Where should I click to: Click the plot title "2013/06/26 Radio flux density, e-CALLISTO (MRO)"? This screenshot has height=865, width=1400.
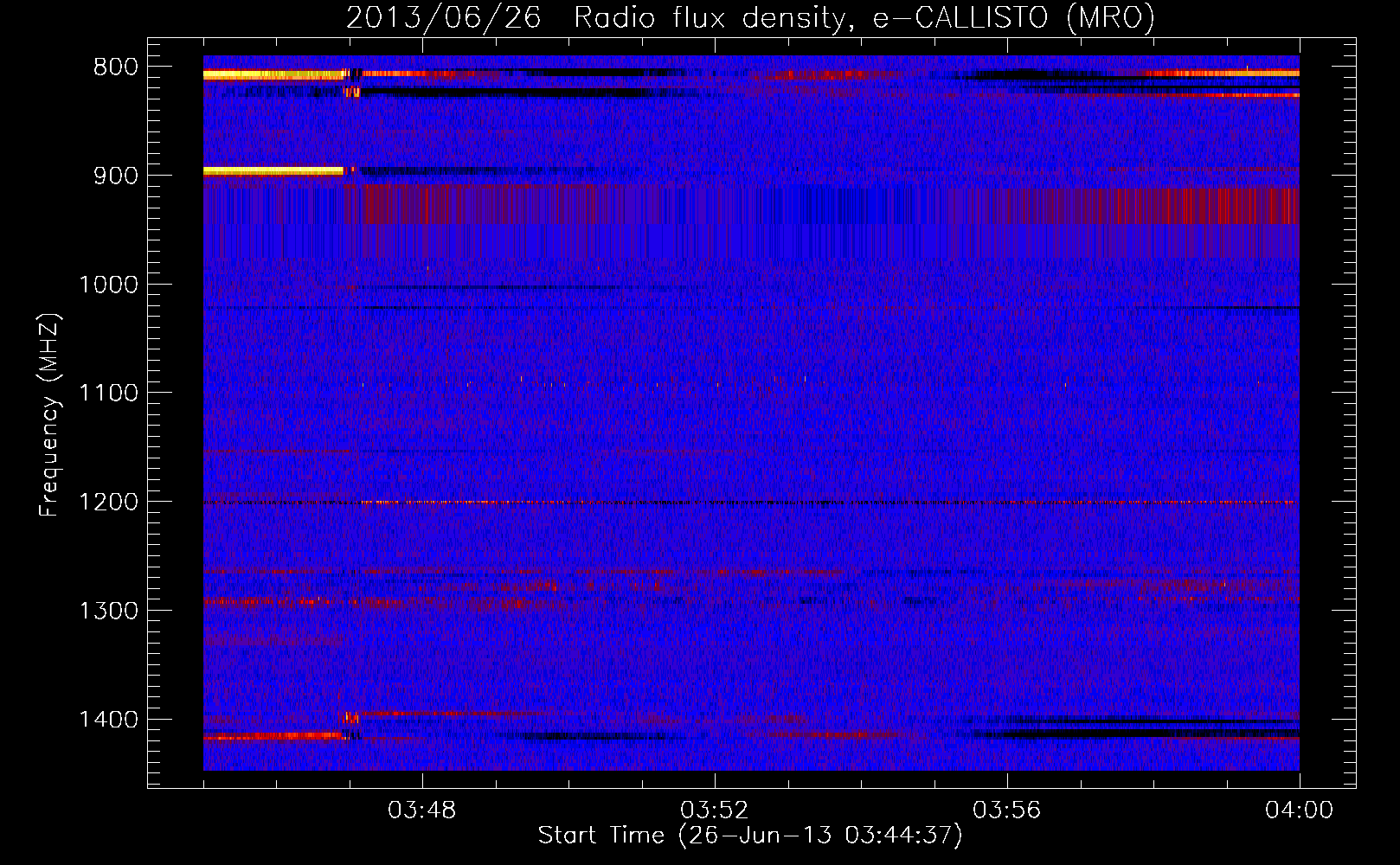(x=750, y=17)
